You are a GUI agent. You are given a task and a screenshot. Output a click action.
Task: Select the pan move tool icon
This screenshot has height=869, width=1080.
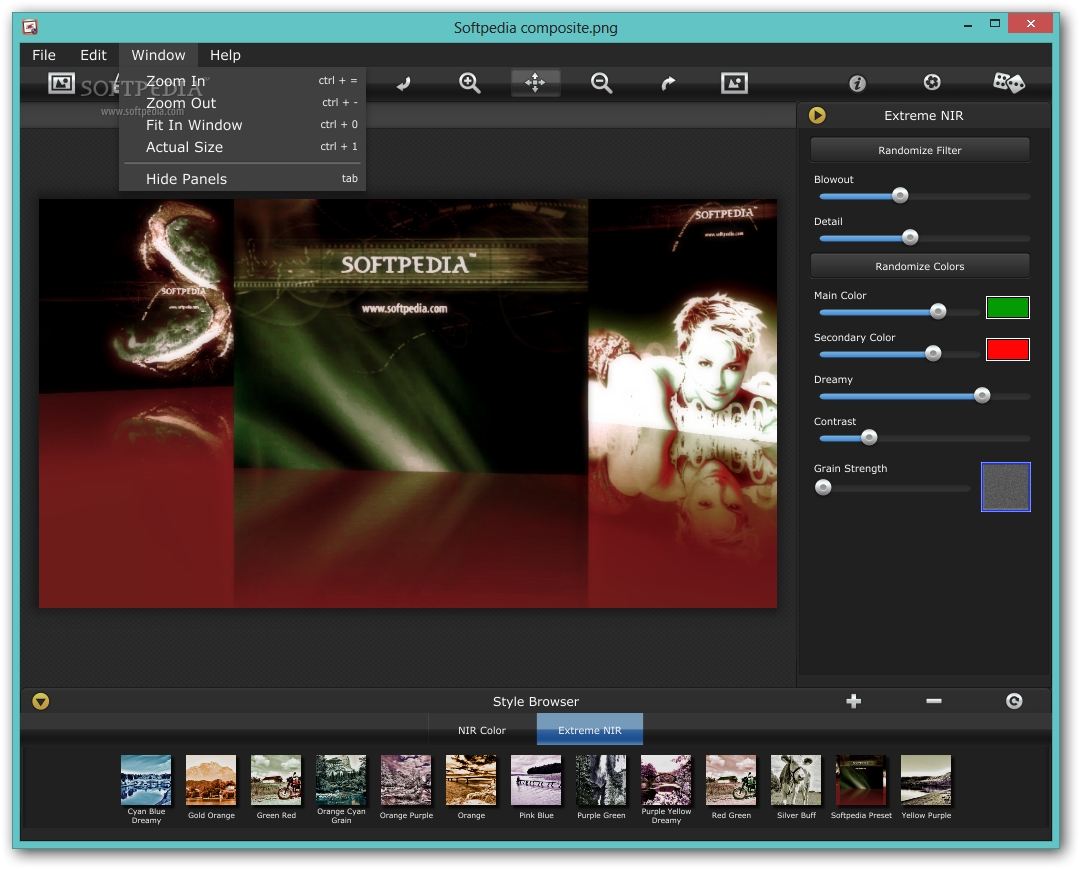[x=535, y=83]
